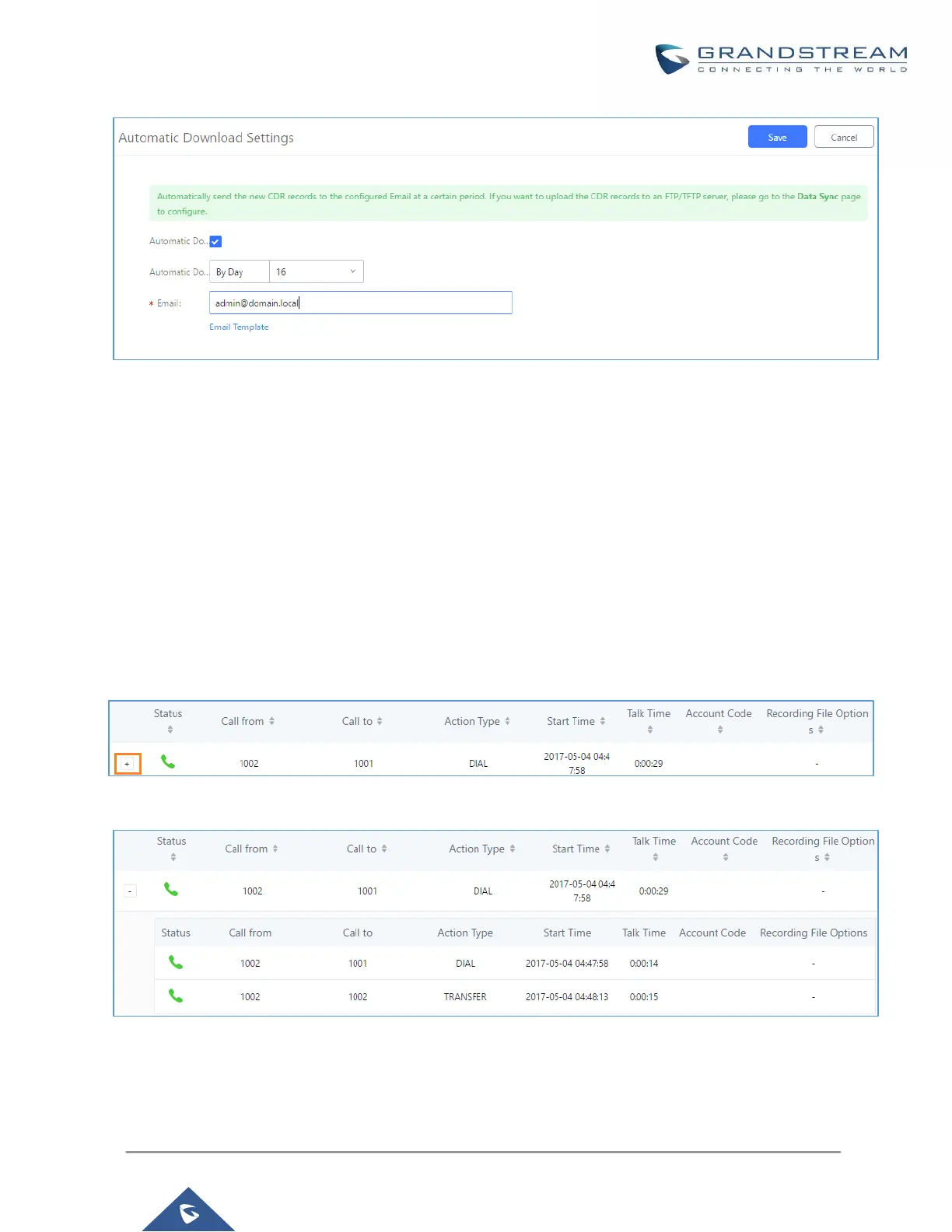This screenshot has height=1232, width=952.
Task: Expand the call record with plus button
Action: click(128, 764)
